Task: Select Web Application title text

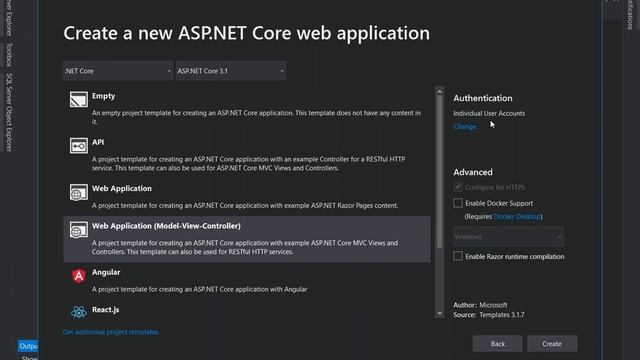Action: (x=122, y=188)
